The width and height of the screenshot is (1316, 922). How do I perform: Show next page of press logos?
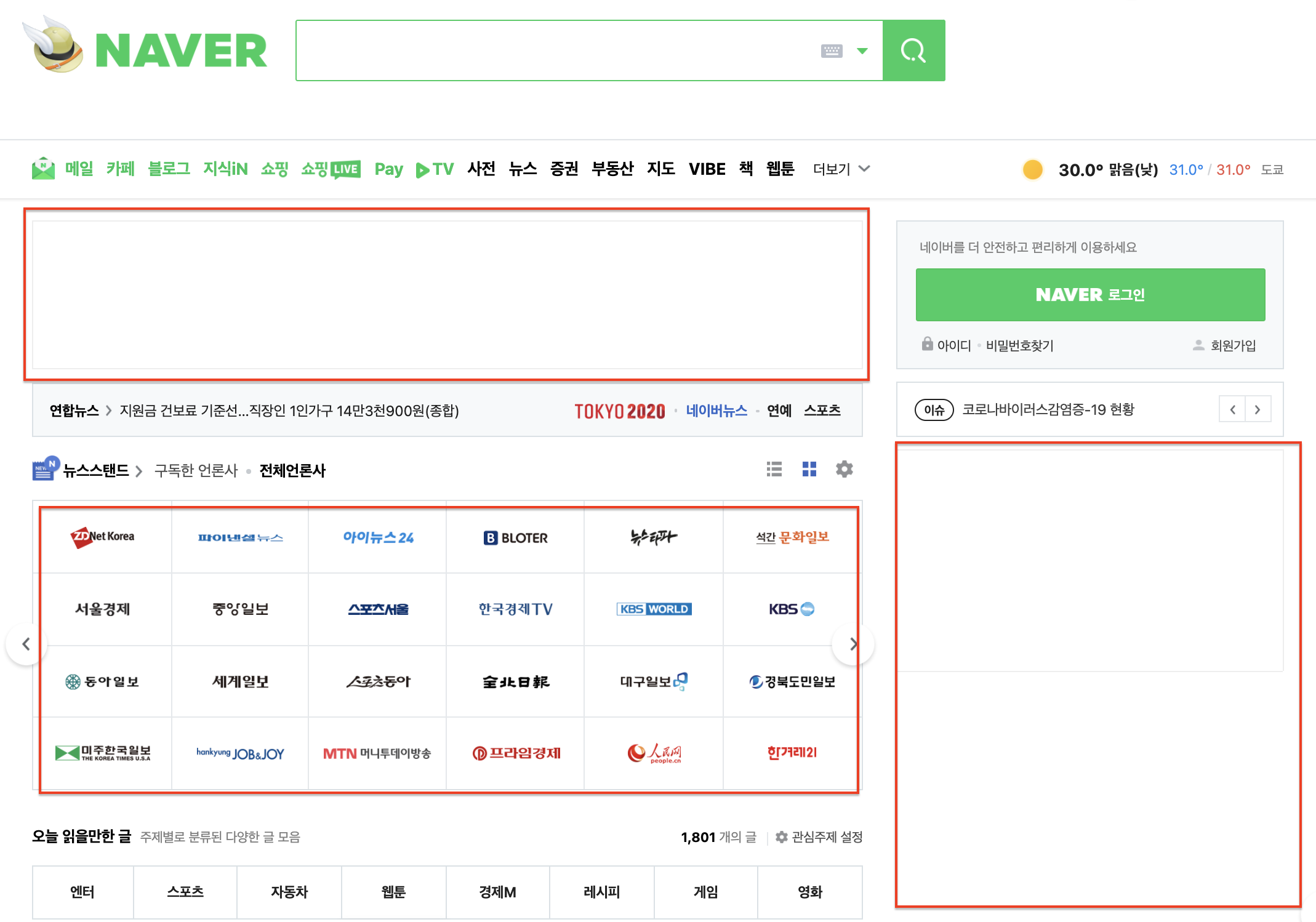pos(853,644)
